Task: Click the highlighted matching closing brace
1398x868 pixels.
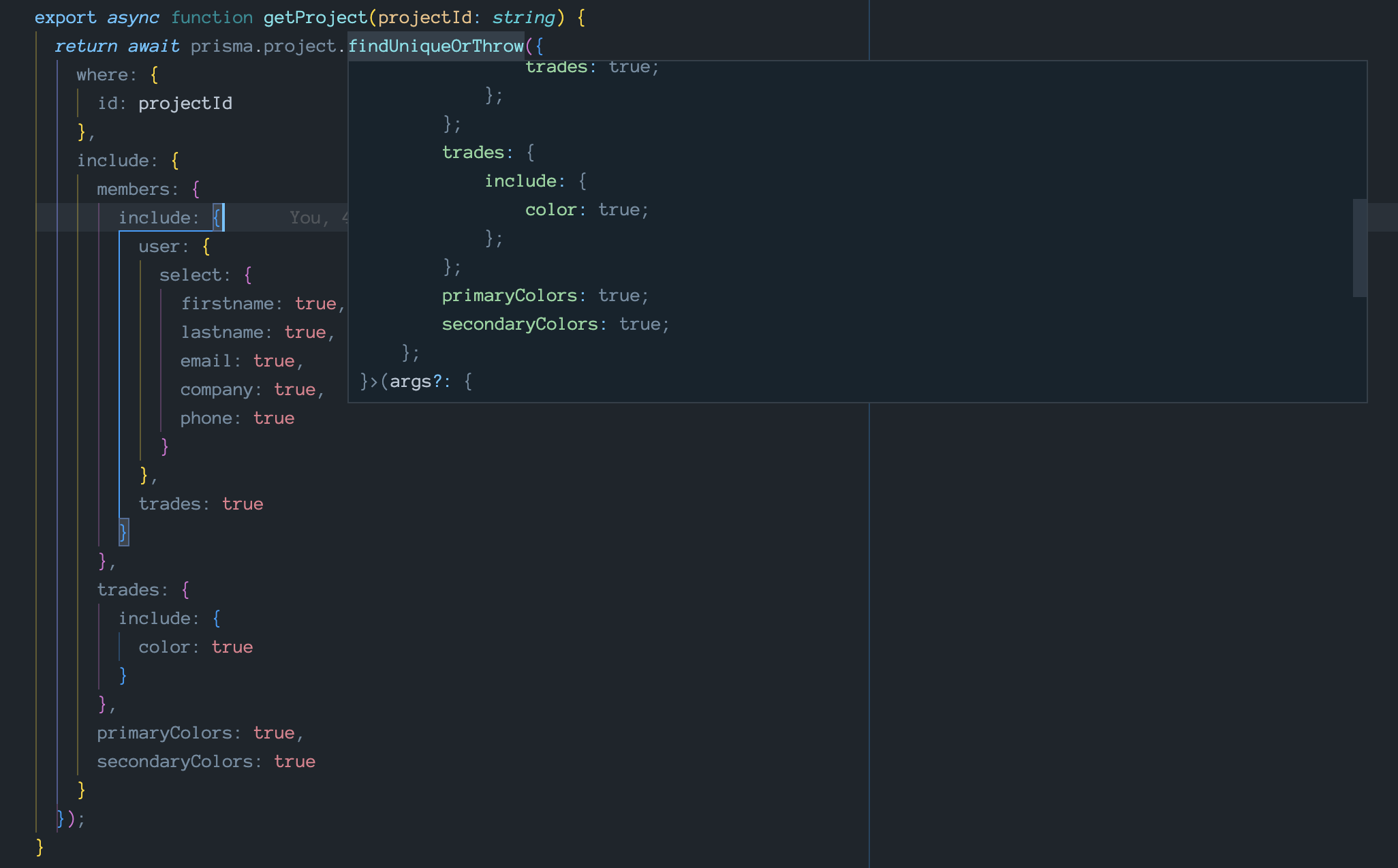Action: coord(123,532)
